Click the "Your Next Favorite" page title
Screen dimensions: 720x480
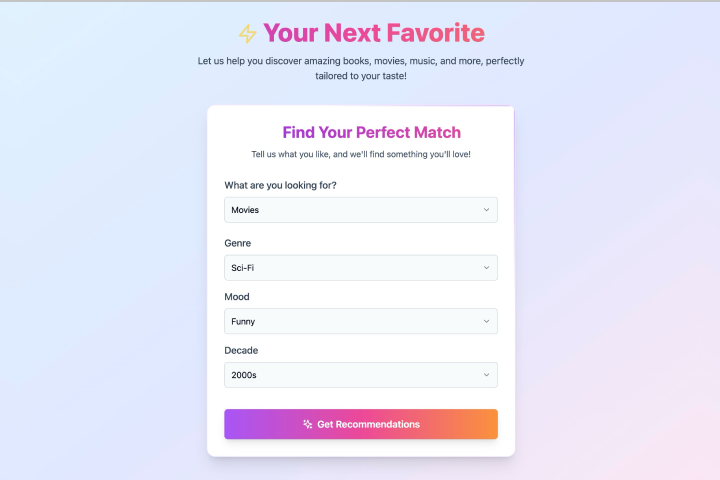coord(374,33)
